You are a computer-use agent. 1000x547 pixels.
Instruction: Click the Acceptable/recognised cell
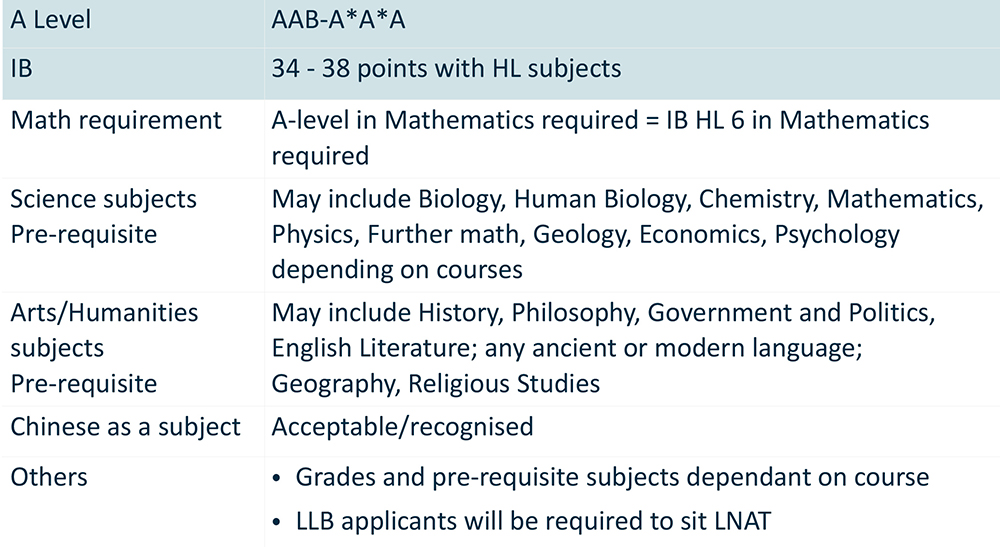point(402,427)
